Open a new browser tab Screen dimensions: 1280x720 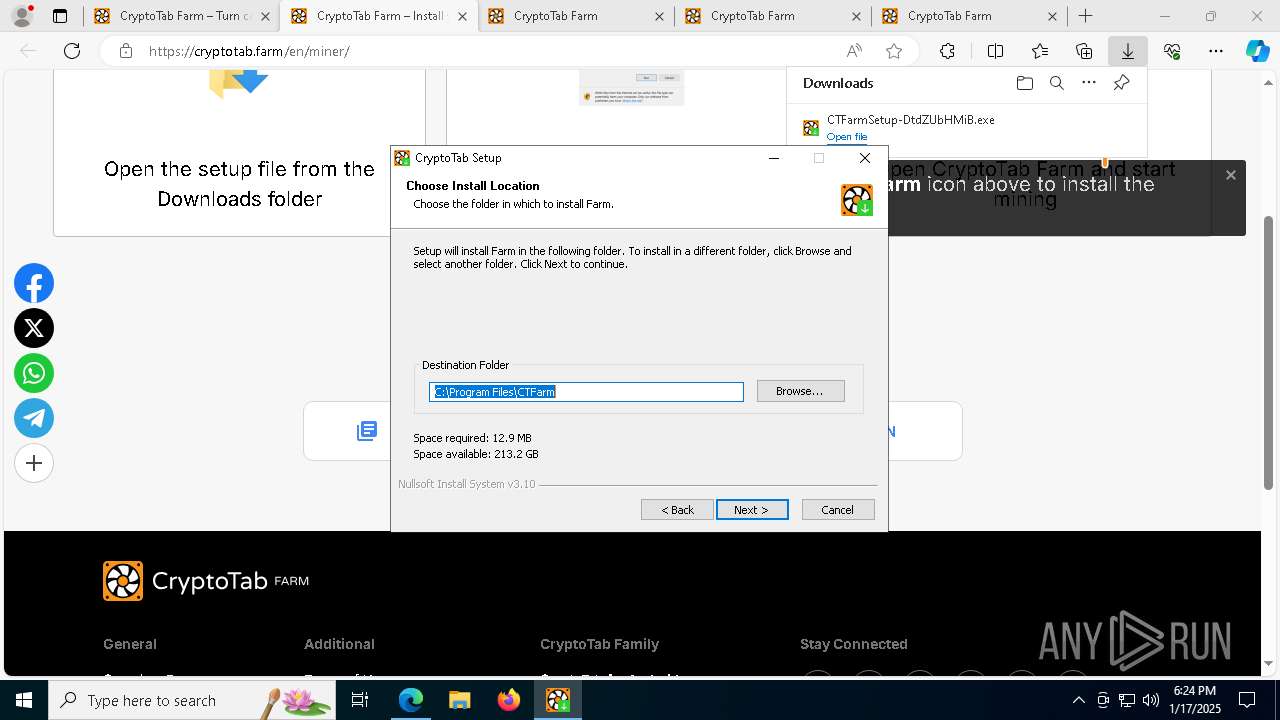tap(1085, 16)
